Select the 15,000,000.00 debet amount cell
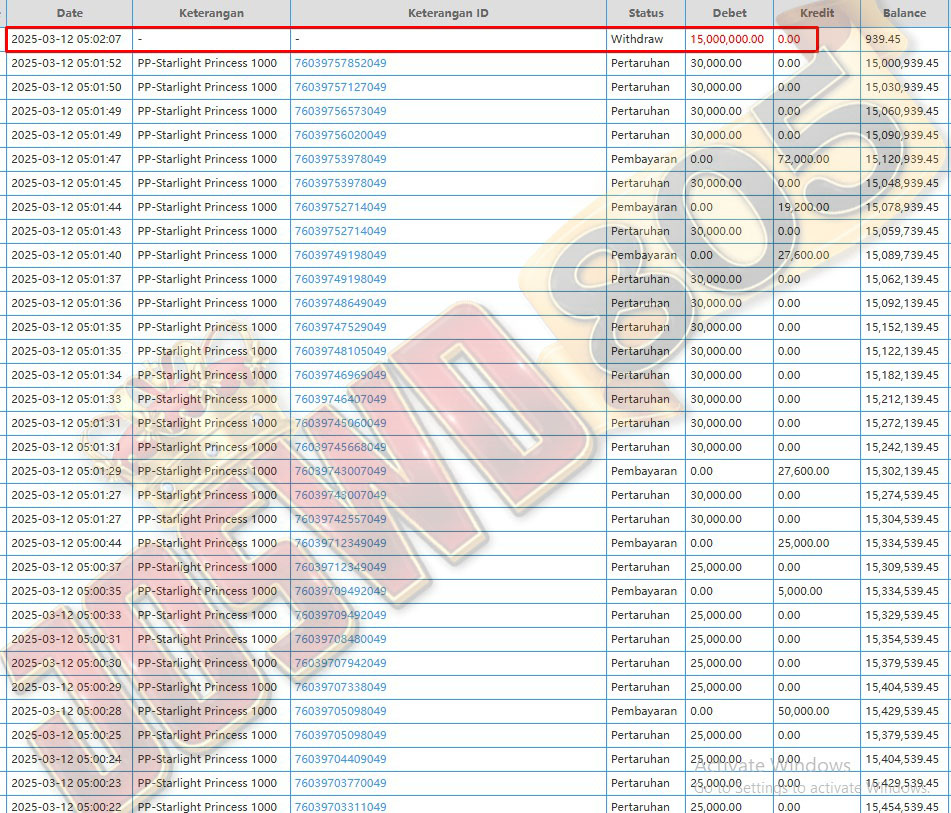951x813 pixels. [727, 39]
